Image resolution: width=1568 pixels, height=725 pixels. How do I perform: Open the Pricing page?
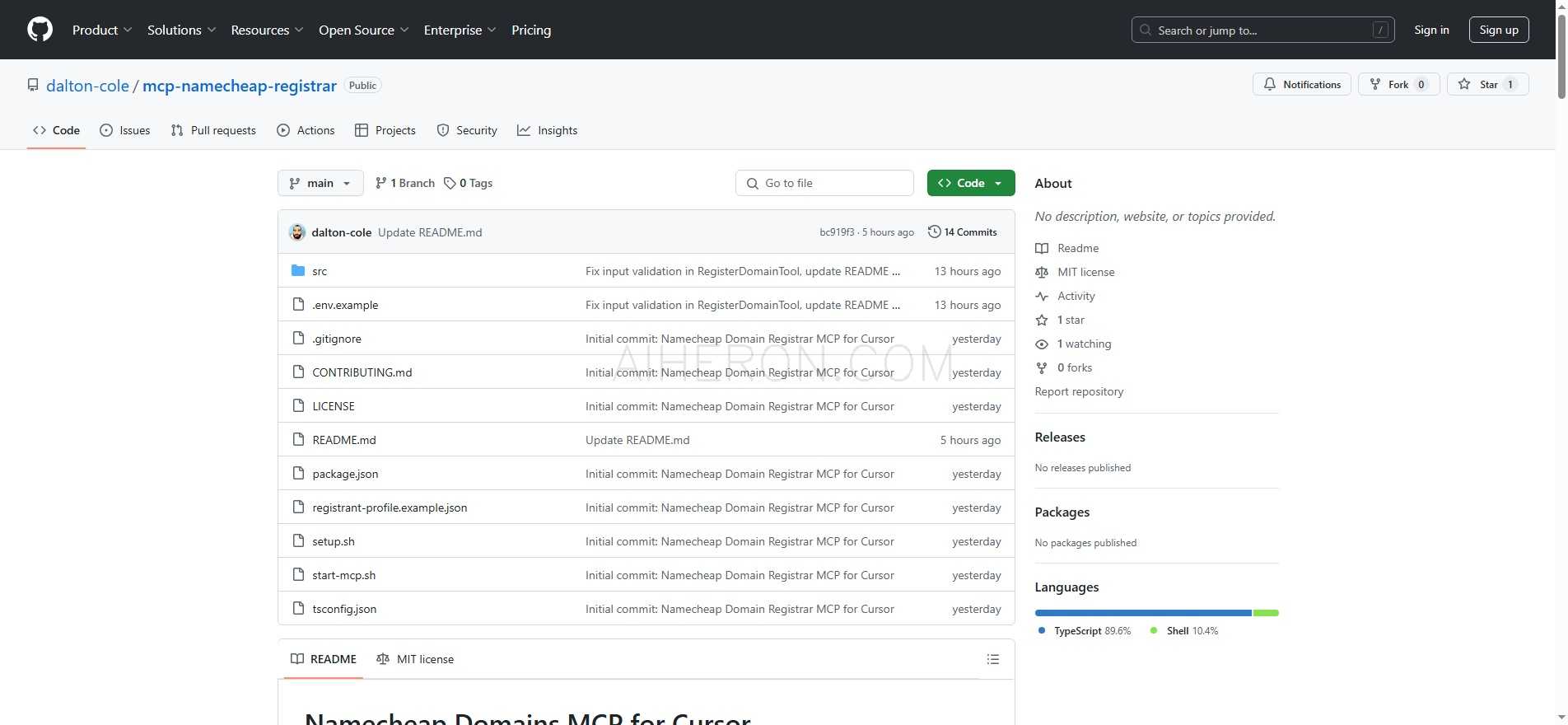click(x=531, y=30)
